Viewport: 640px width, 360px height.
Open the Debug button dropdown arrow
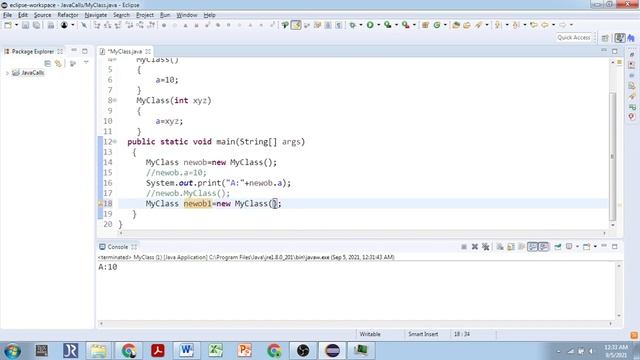click(x=361, y=25)
